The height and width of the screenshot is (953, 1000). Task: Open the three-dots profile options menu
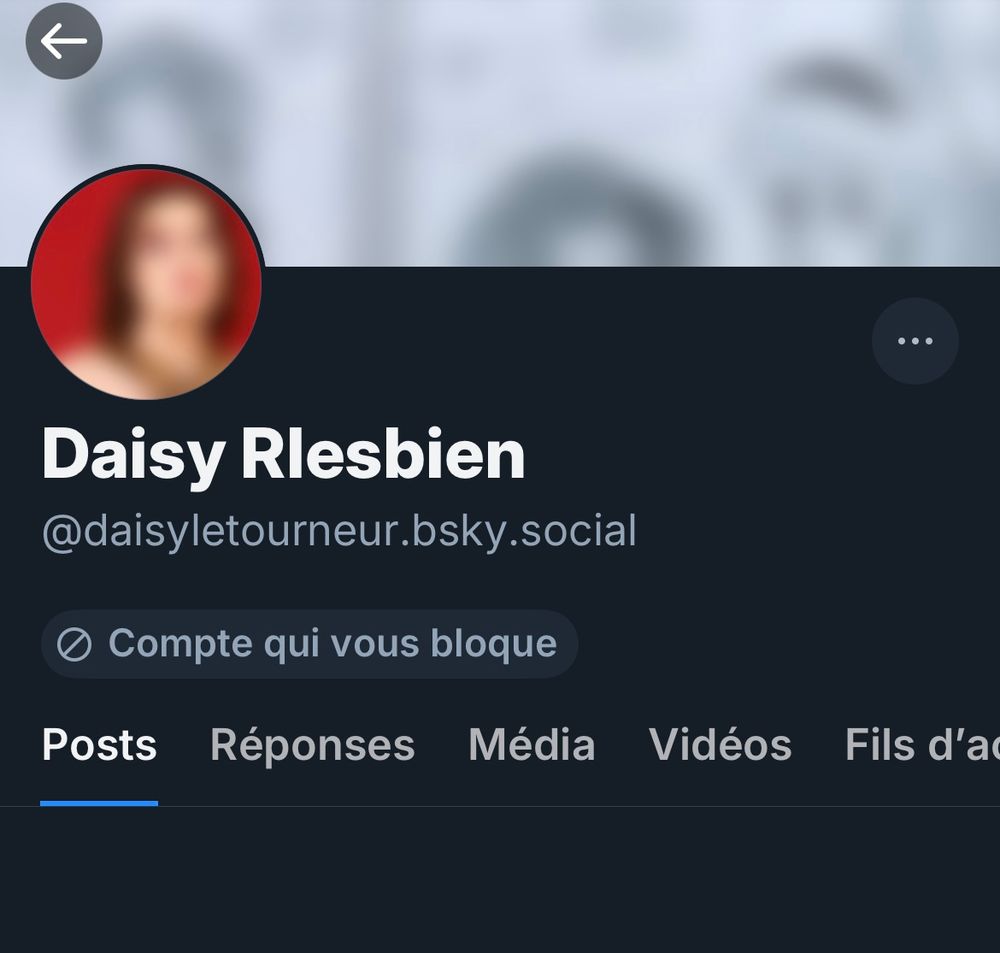915,341
